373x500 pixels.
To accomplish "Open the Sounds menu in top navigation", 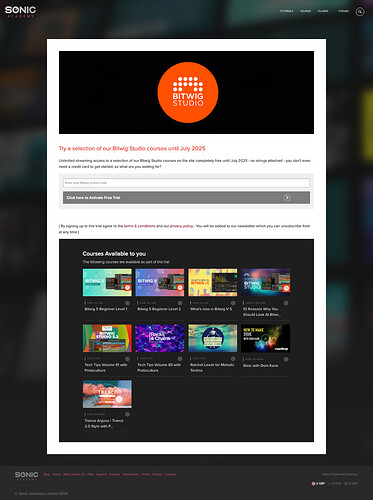I will [x=305, y=11].
